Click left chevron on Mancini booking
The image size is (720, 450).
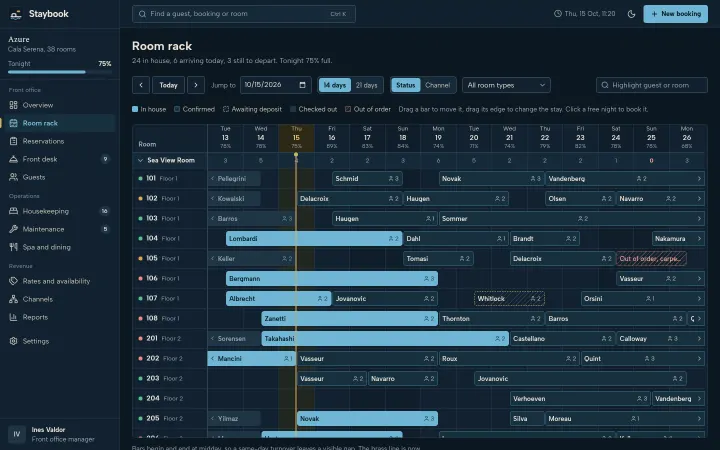(x=212, y=359)
